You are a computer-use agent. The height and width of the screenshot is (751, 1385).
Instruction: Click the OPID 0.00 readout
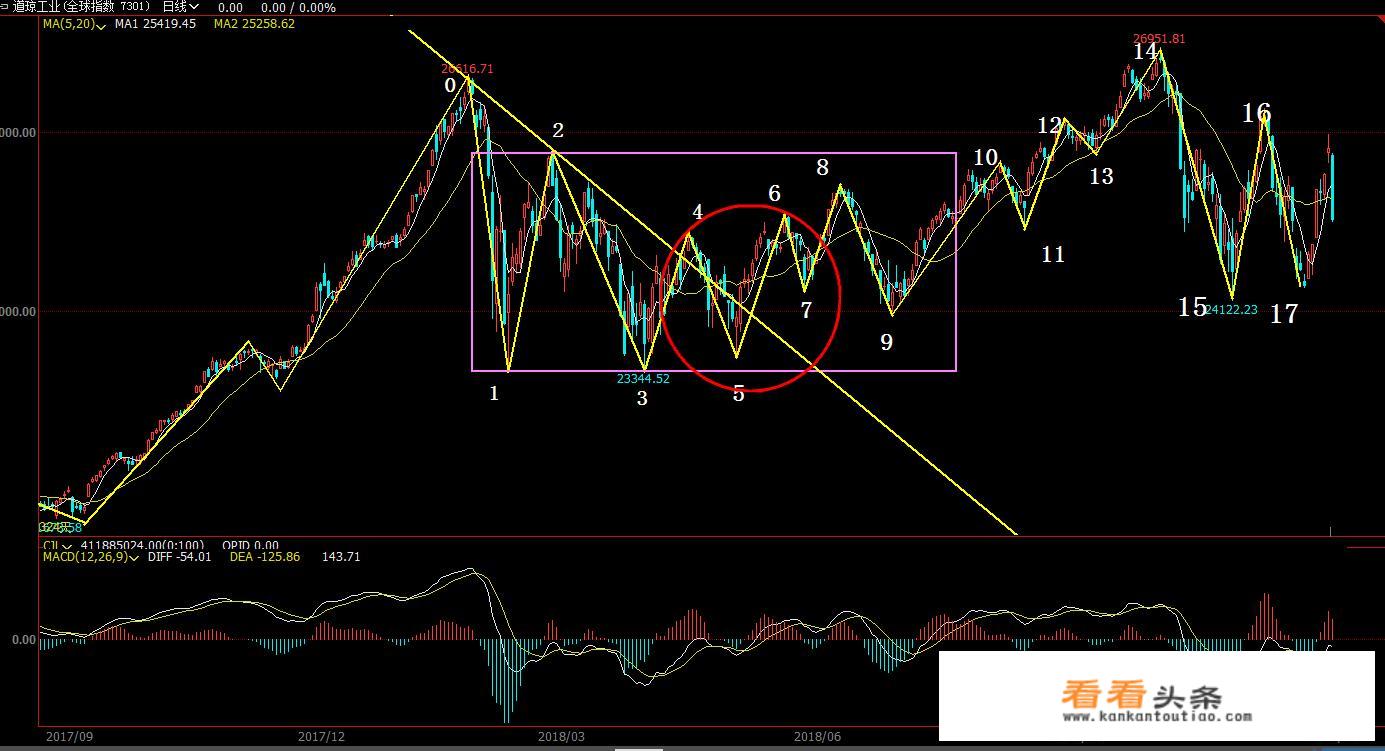click(x=250, y=546)
